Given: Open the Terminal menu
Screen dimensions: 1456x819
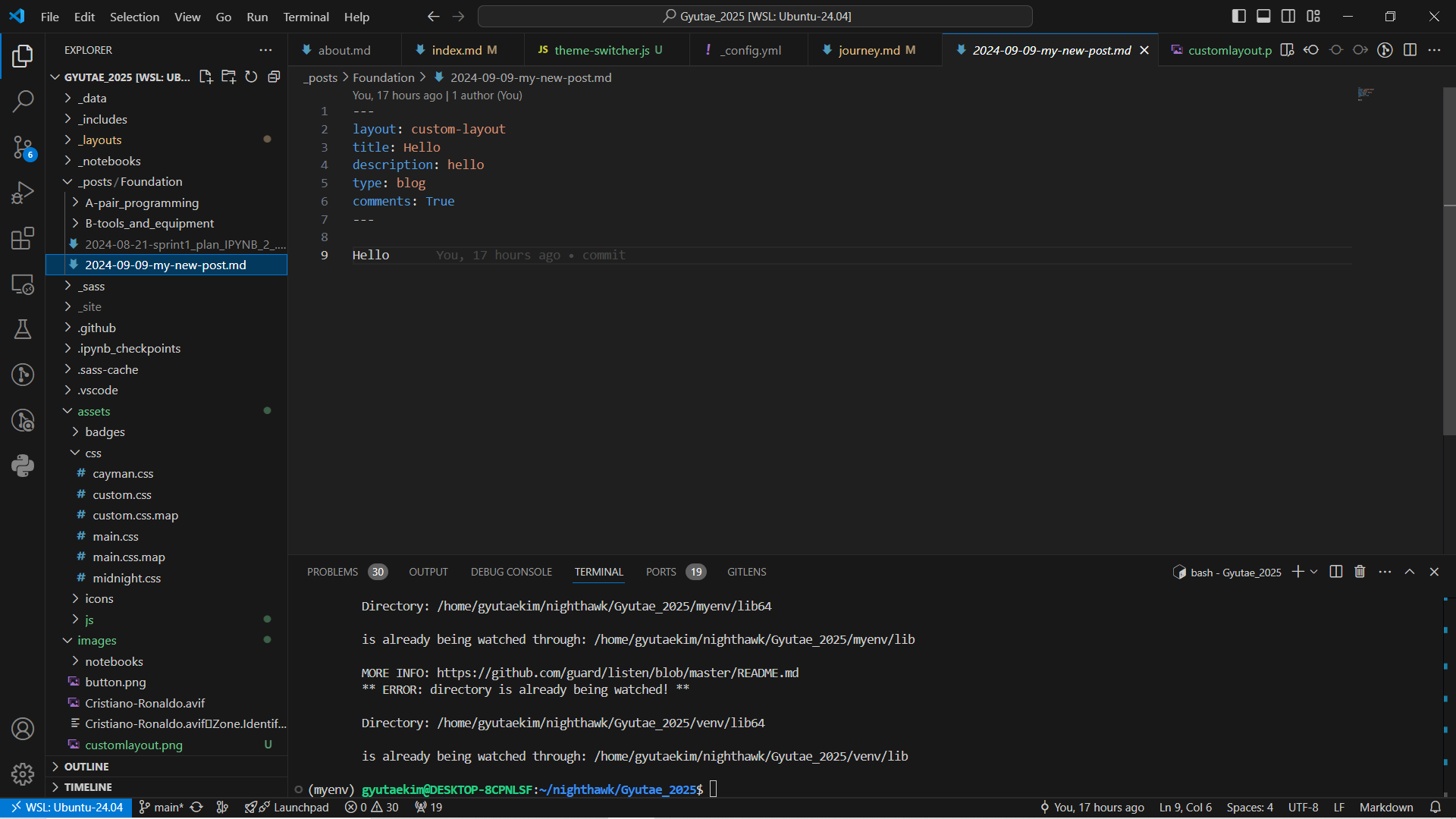Looking at the screenshot, I should point(306,17).
